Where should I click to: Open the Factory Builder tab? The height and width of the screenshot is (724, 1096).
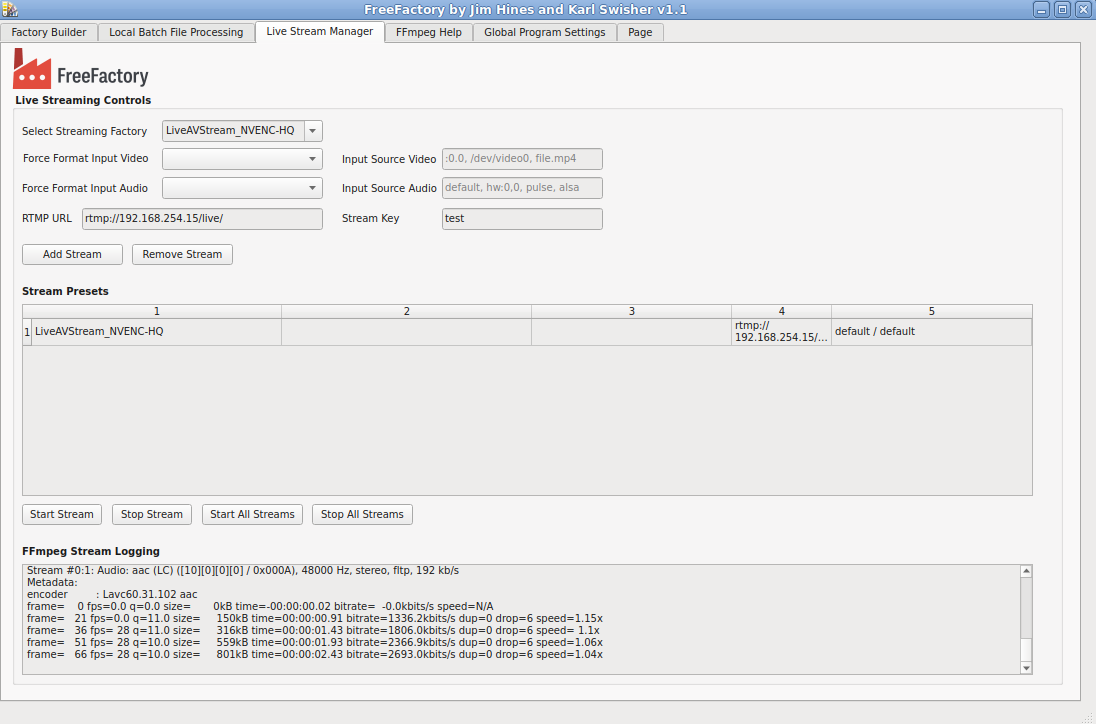[x=49, y=32]
